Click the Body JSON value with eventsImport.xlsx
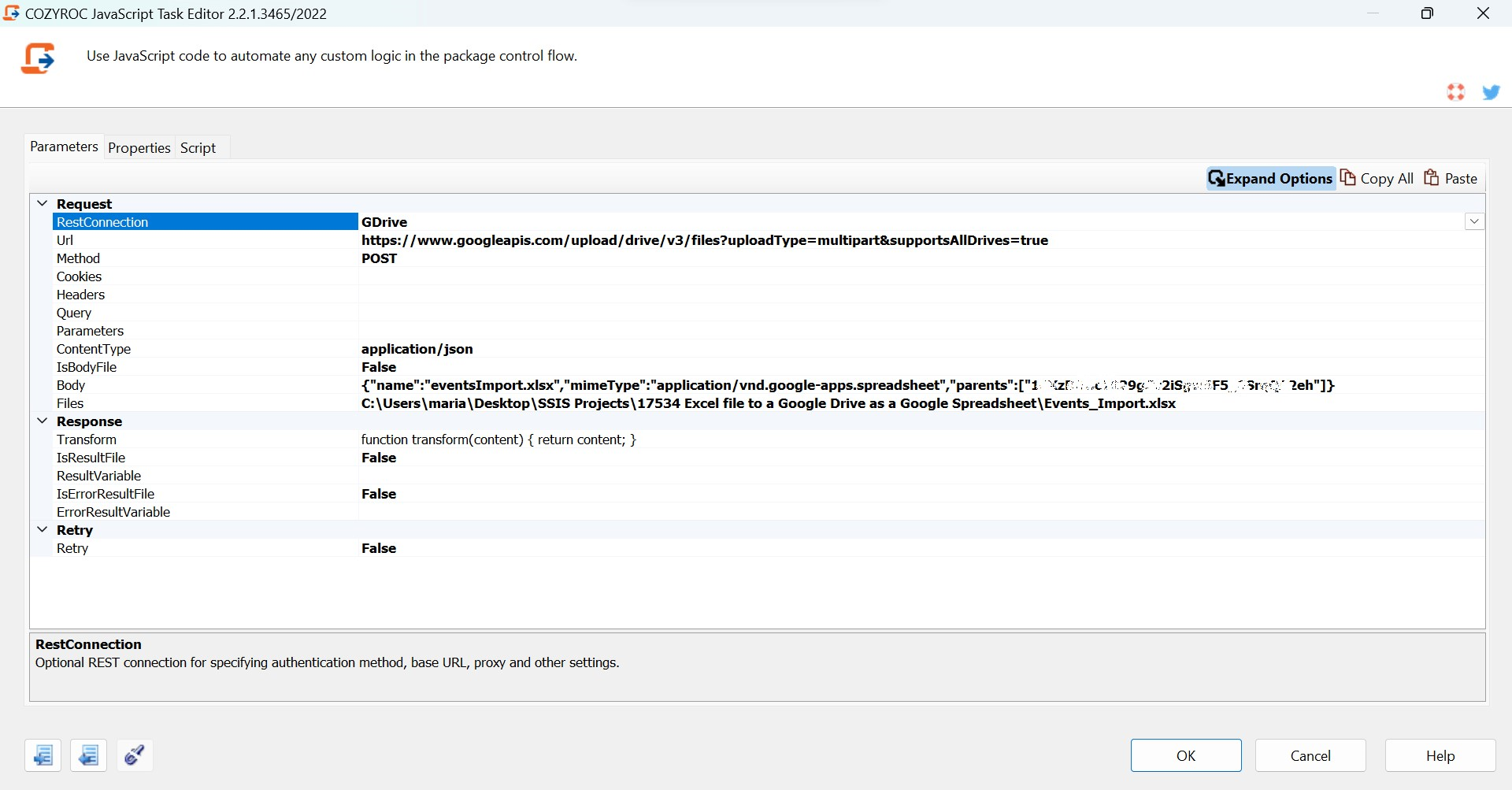This screenshot has height=790, width=1512. click(848, 385)
